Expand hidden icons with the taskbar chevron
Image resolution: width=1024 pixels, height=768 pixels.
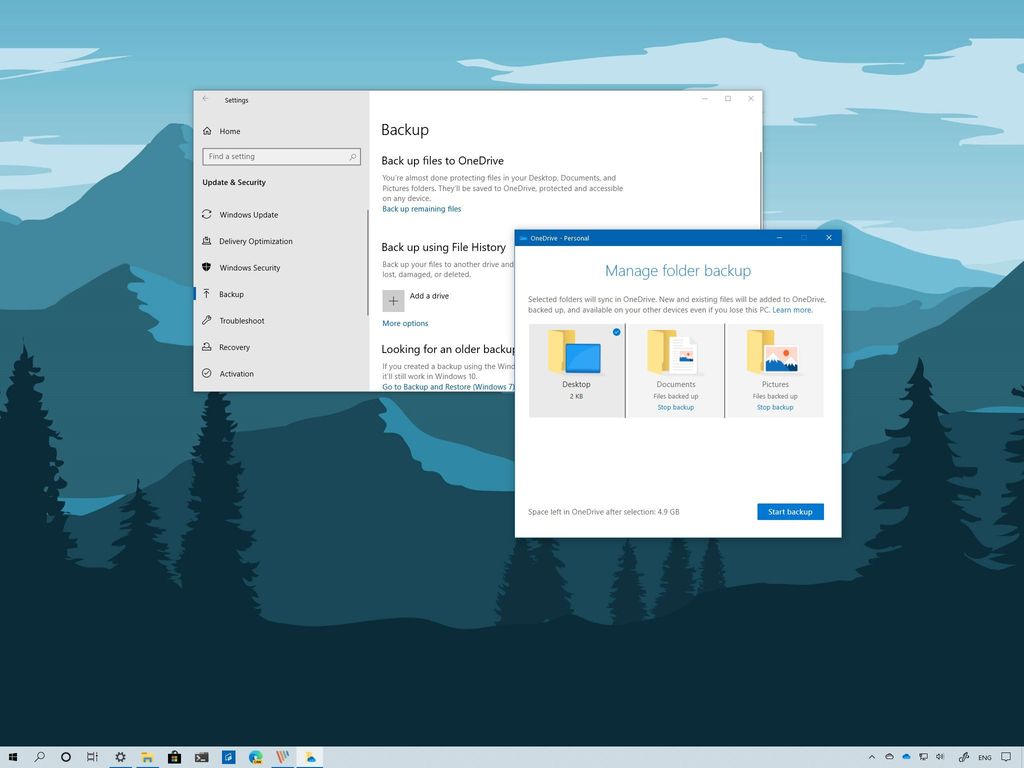coord(872,757)
